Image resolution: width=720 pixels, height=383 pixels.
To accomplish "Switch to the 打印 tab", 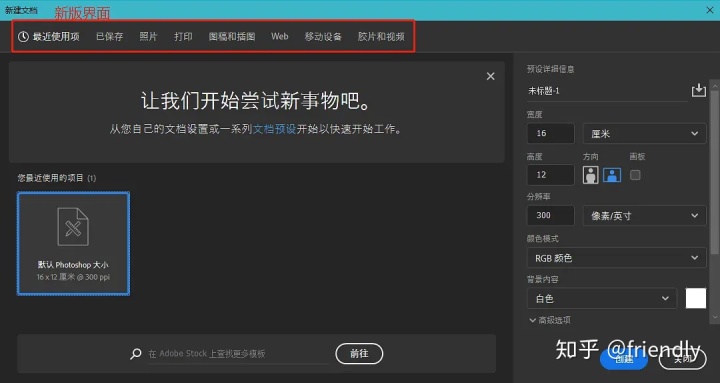I will point(183,36).
